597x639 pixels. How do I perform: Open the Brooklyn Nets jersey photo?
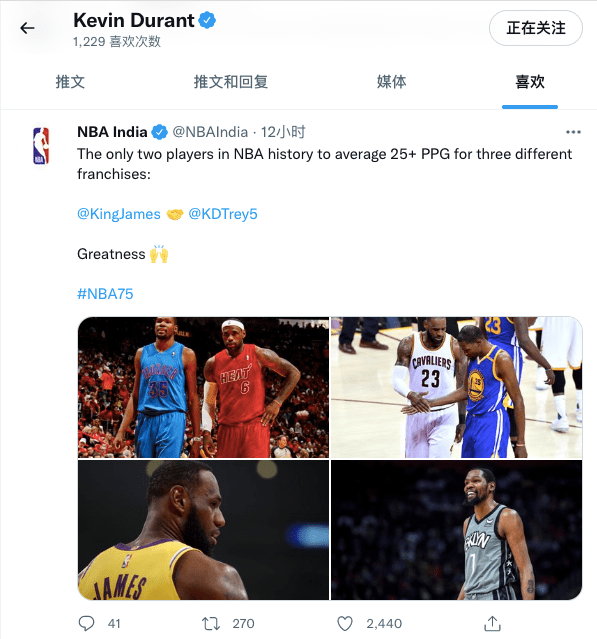(456, 530)
